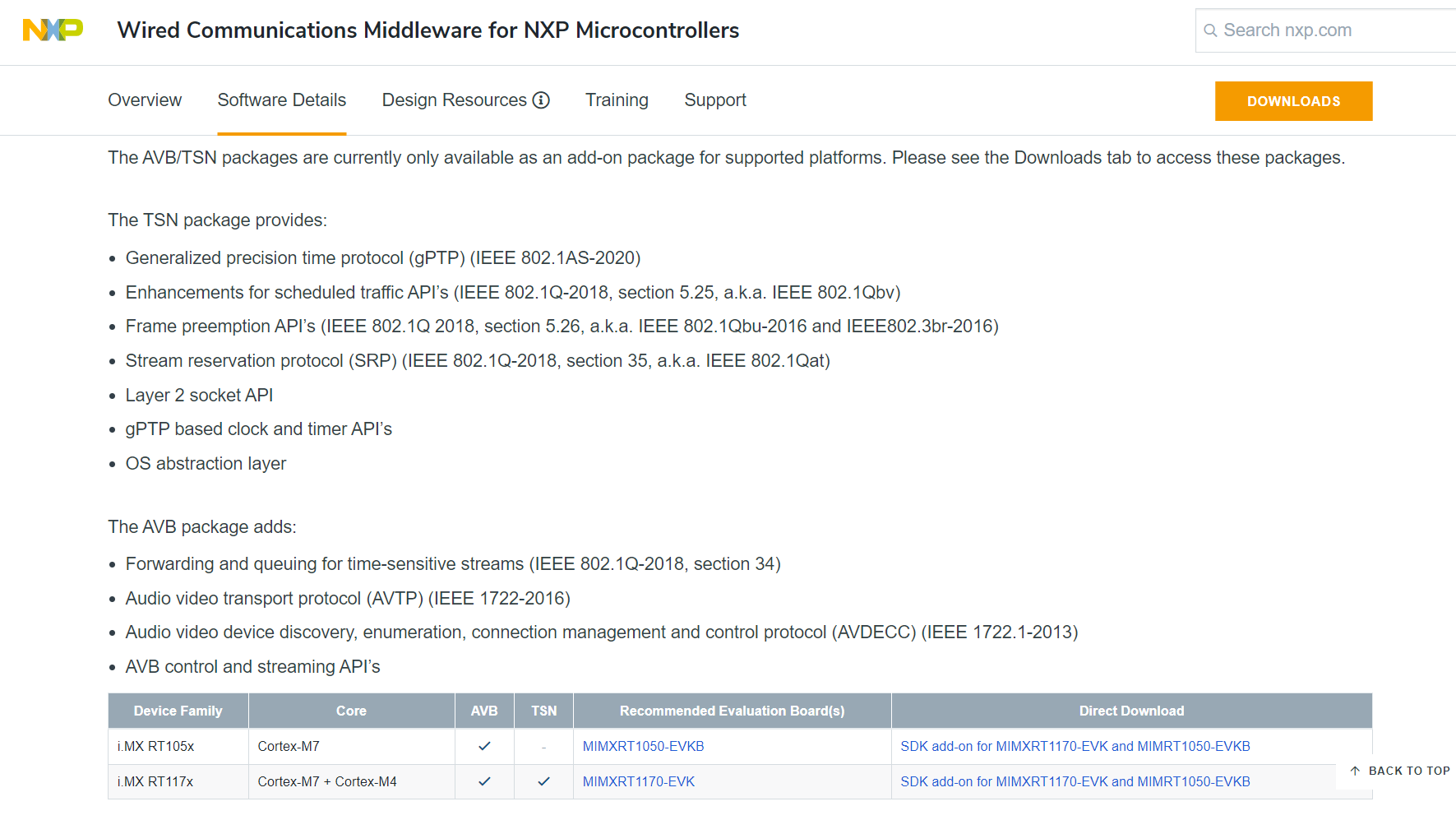Switch to the Training tab

point(617,100)
